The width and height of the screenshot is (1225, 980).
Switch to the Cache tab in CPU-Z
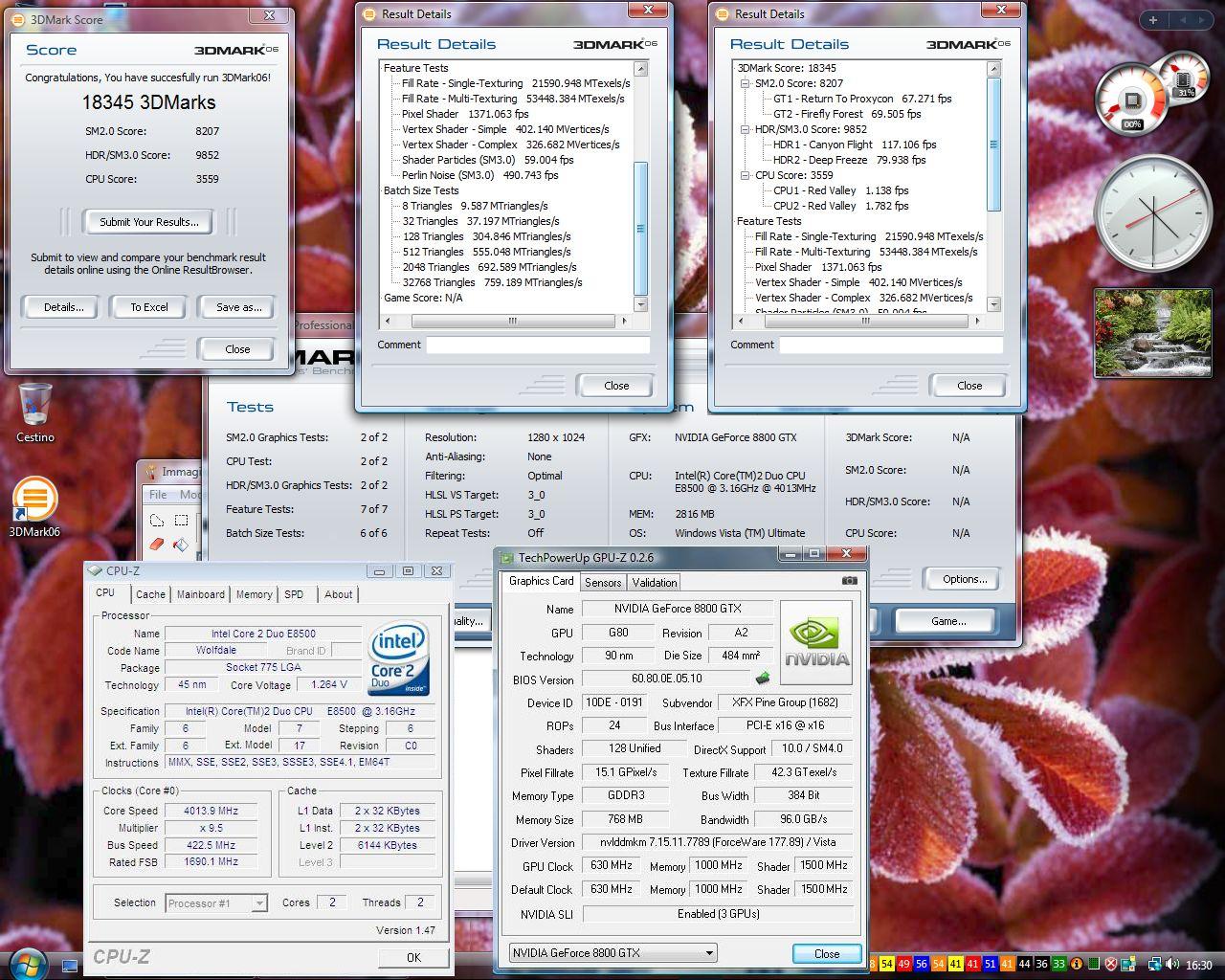tap(150, 594)
